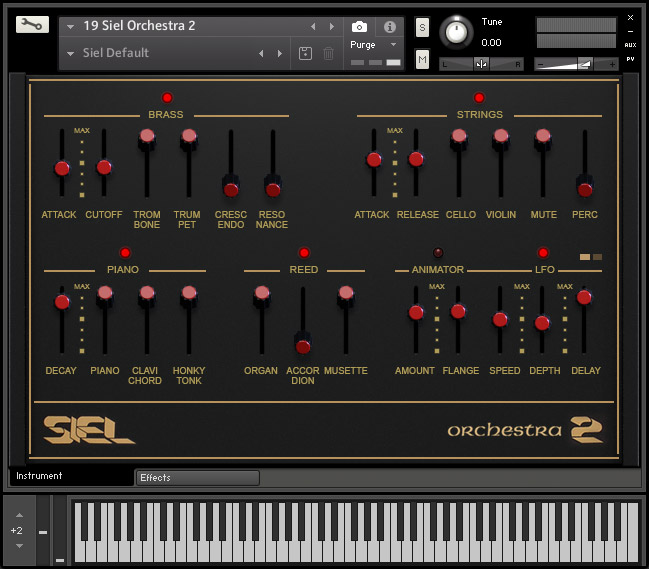The width and height of the screenshot is (649, 569).
Task: Click the Brass CUTOFF slider knob
Action: (104, 168)
